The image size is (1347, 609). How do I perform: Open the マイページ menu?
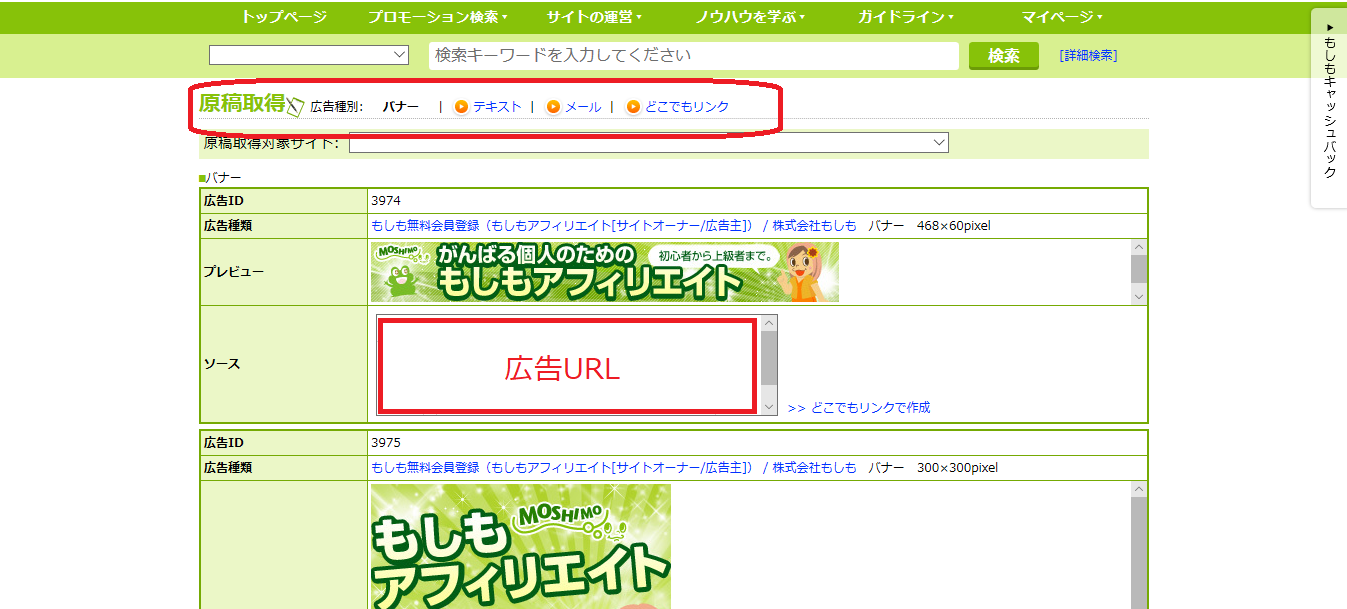1062,17
